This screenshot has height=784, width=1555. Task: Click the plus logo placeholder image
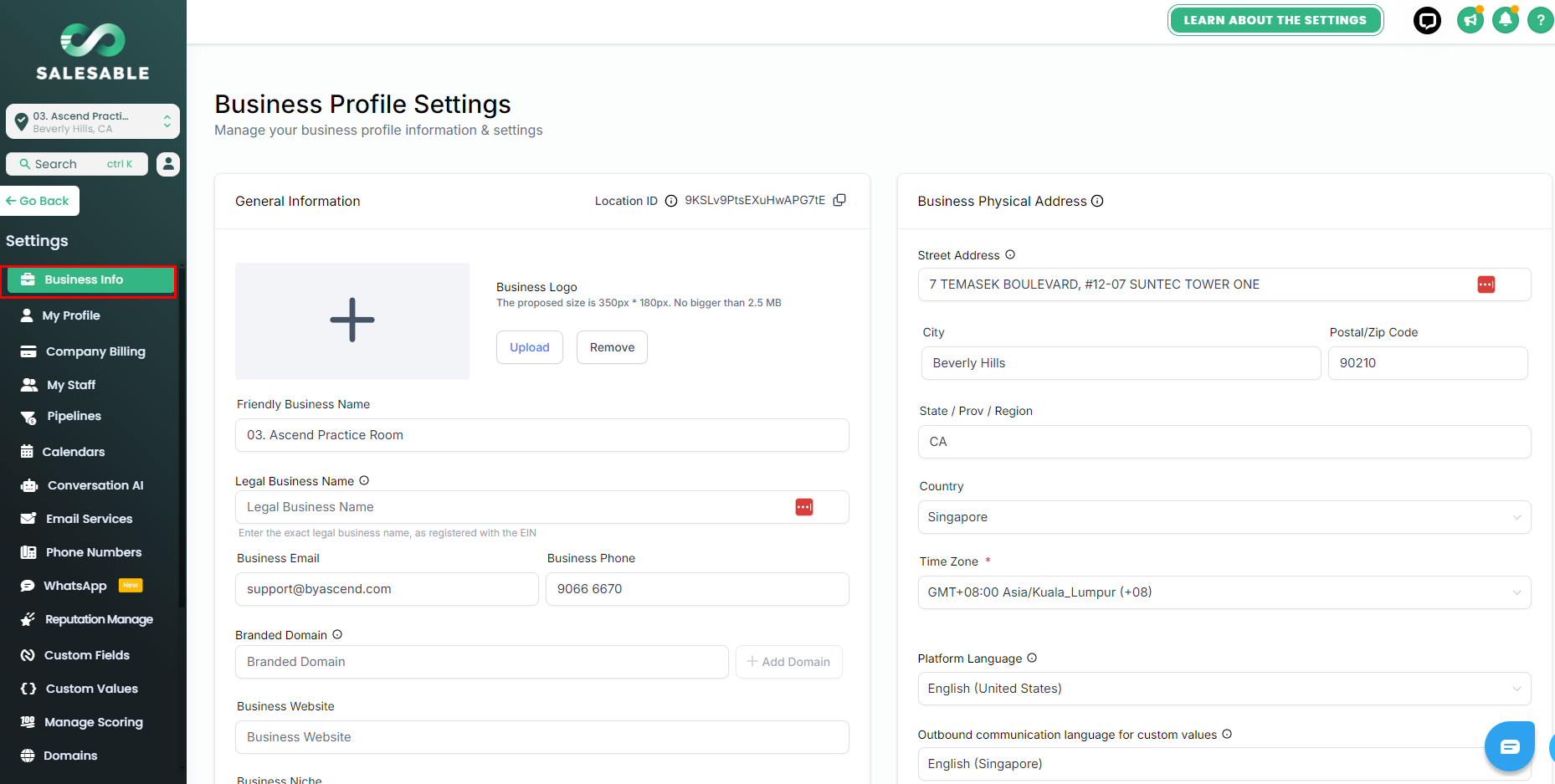[x=352, y=320]
